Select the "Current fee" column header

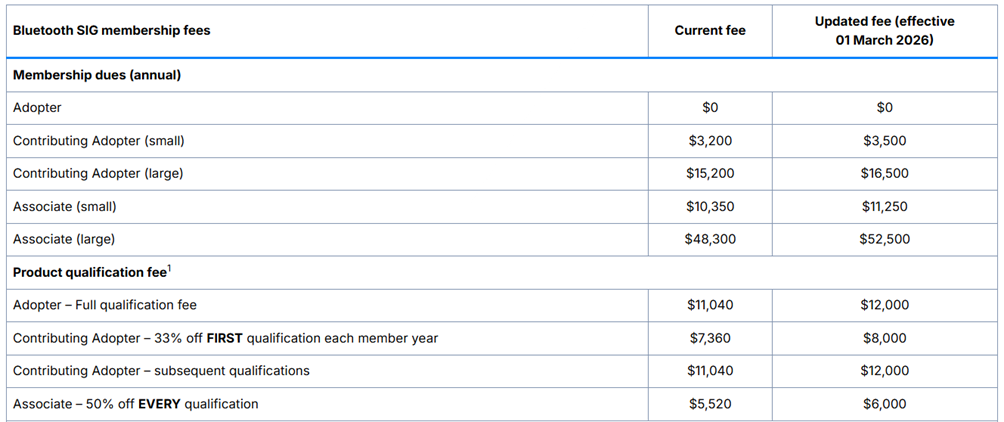(710, 31)
